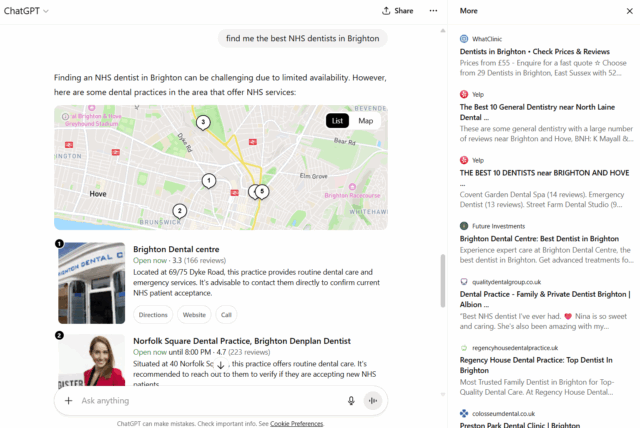Open the three-dot options menu

[433, 10]
